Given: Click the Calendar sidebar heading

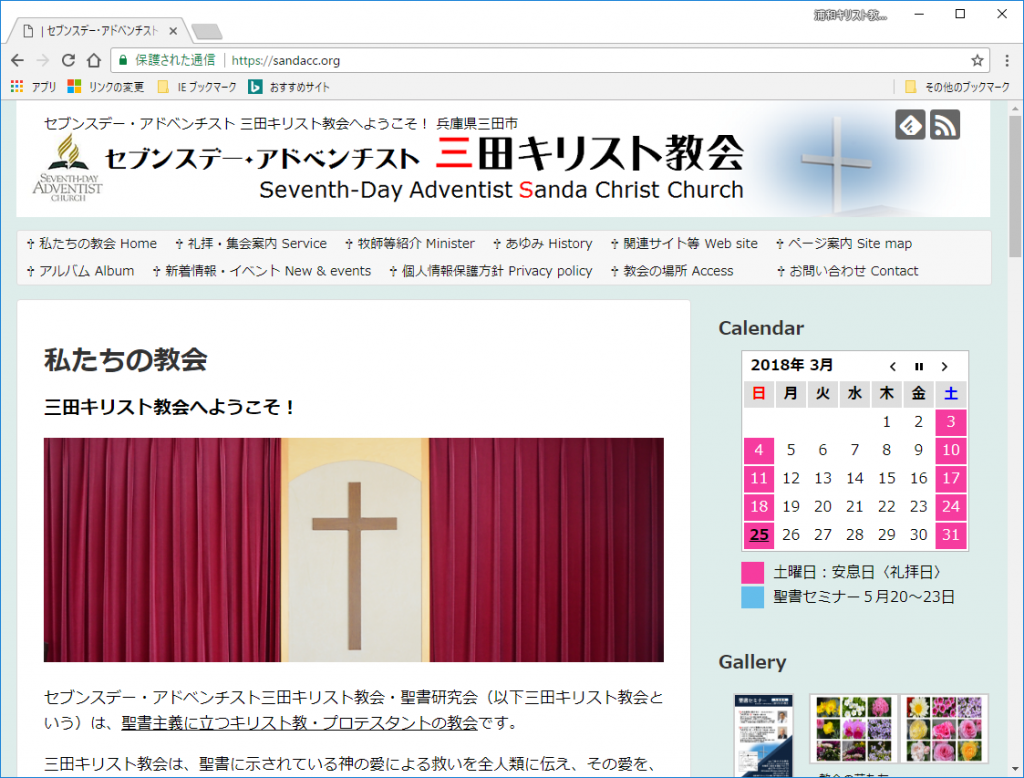Looking at the screenshot, I should click(761, 328).
